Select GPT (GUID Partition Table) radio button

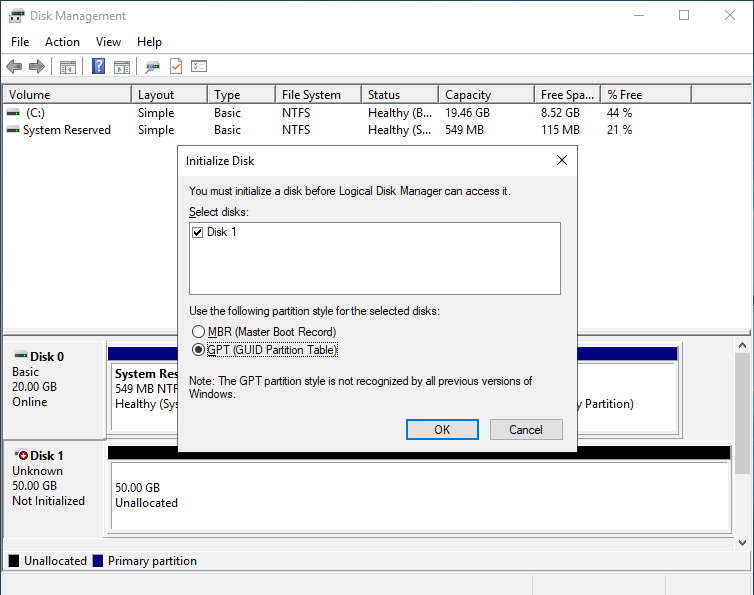pos(198,350)
